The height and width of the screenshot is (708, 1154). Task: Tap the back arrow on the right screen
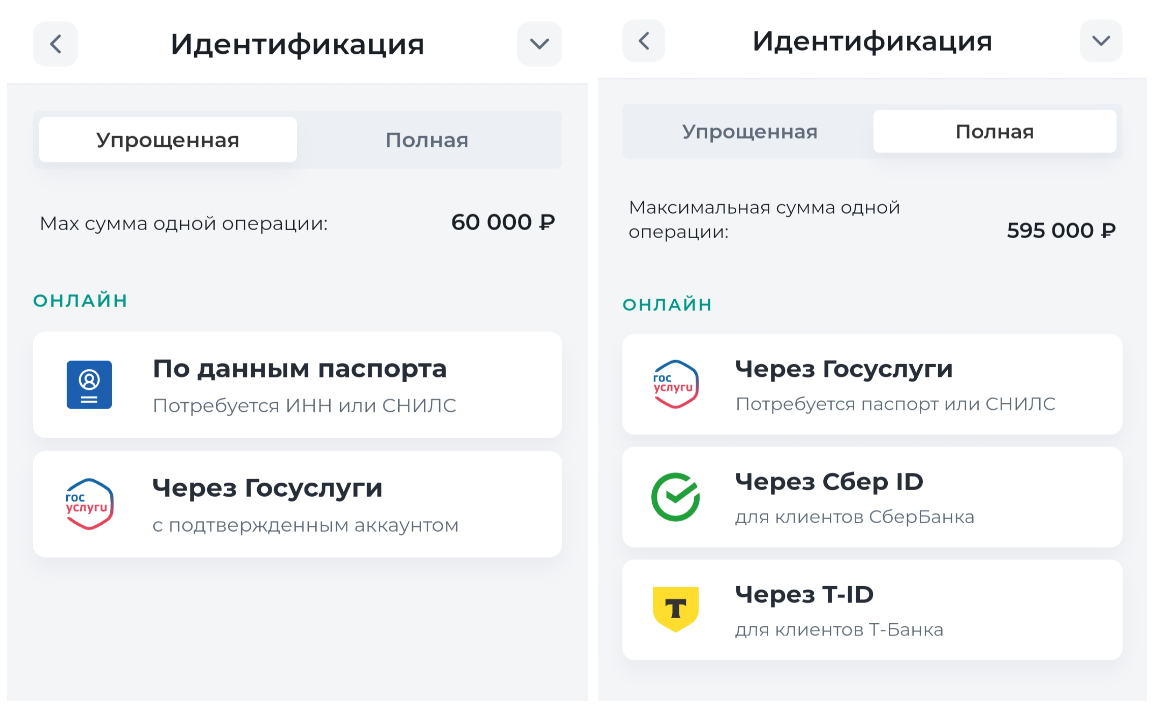point(643,41)
